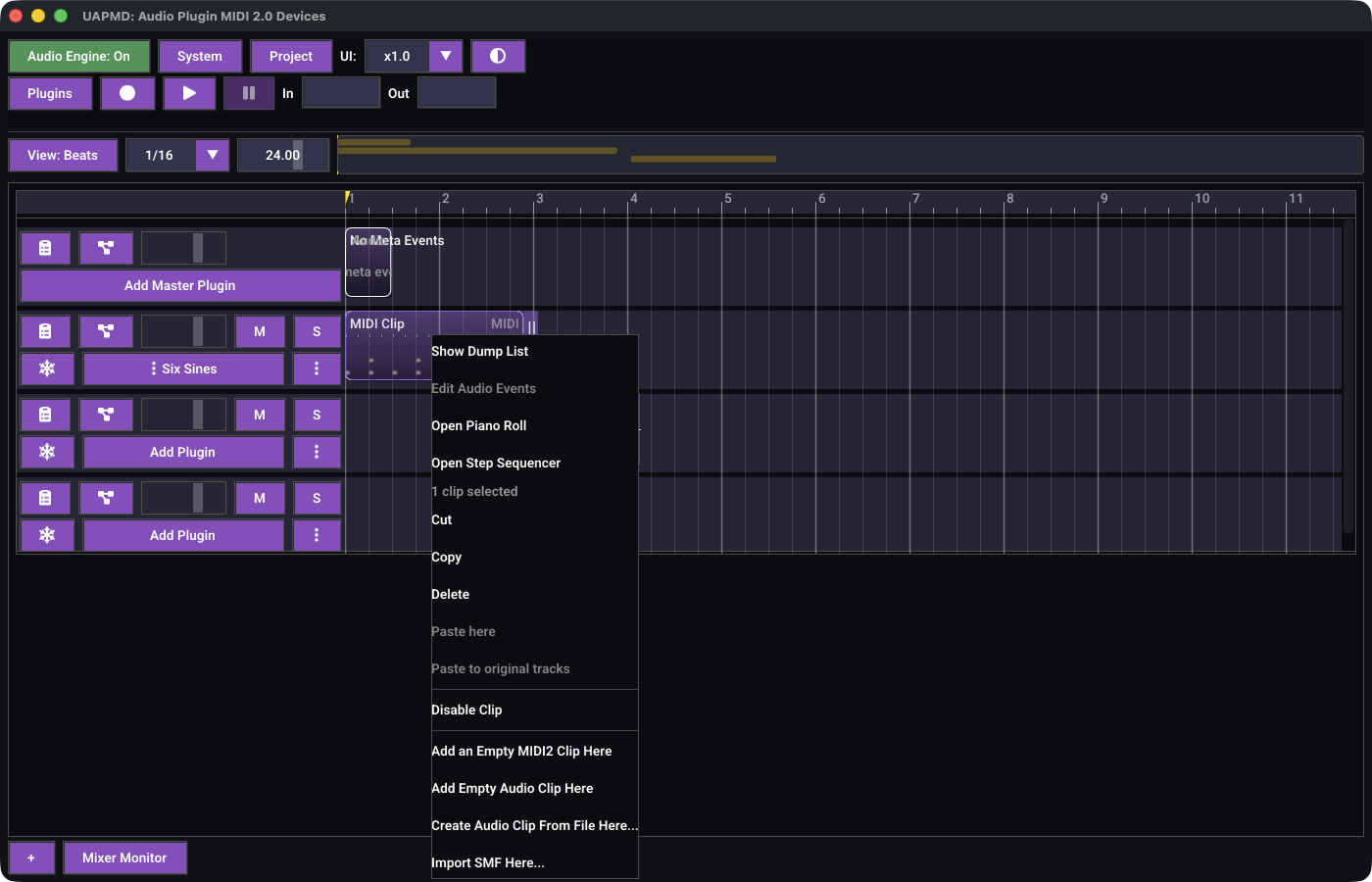This screenshot has width=1372, height=882.
Task: Pause playback with the pause button
Action: pos(249,93)
